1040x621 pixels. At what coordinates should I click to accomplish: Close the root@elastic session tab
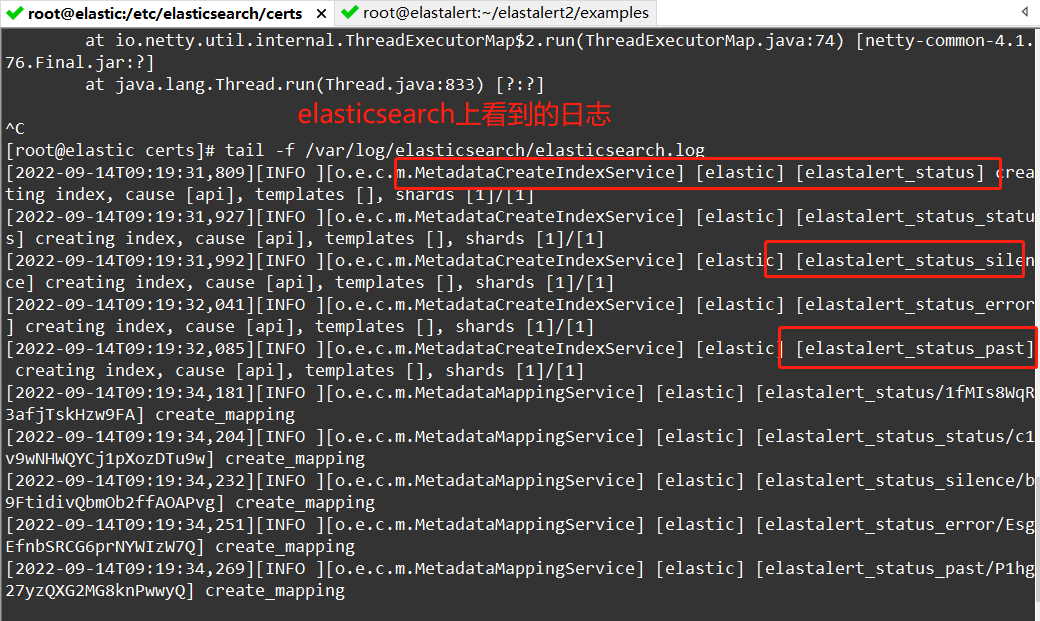tap(322, 14)
